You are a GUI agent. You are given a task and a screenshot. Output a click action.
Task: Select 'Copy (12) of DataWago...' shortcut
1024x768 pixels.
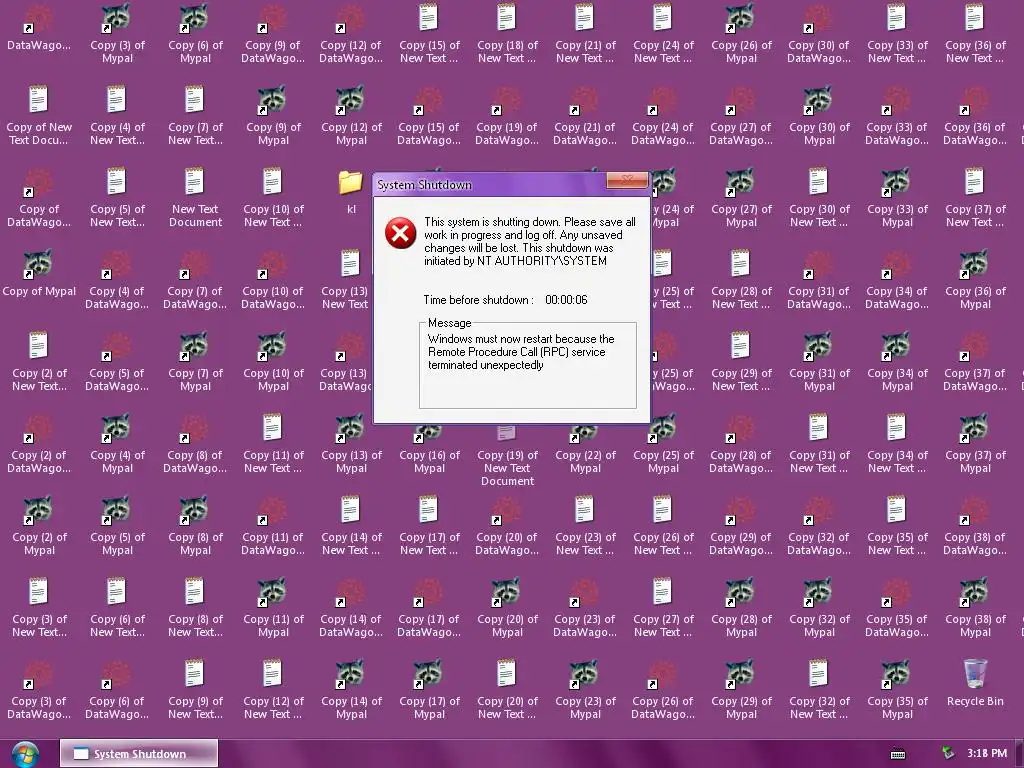point(351,33)
